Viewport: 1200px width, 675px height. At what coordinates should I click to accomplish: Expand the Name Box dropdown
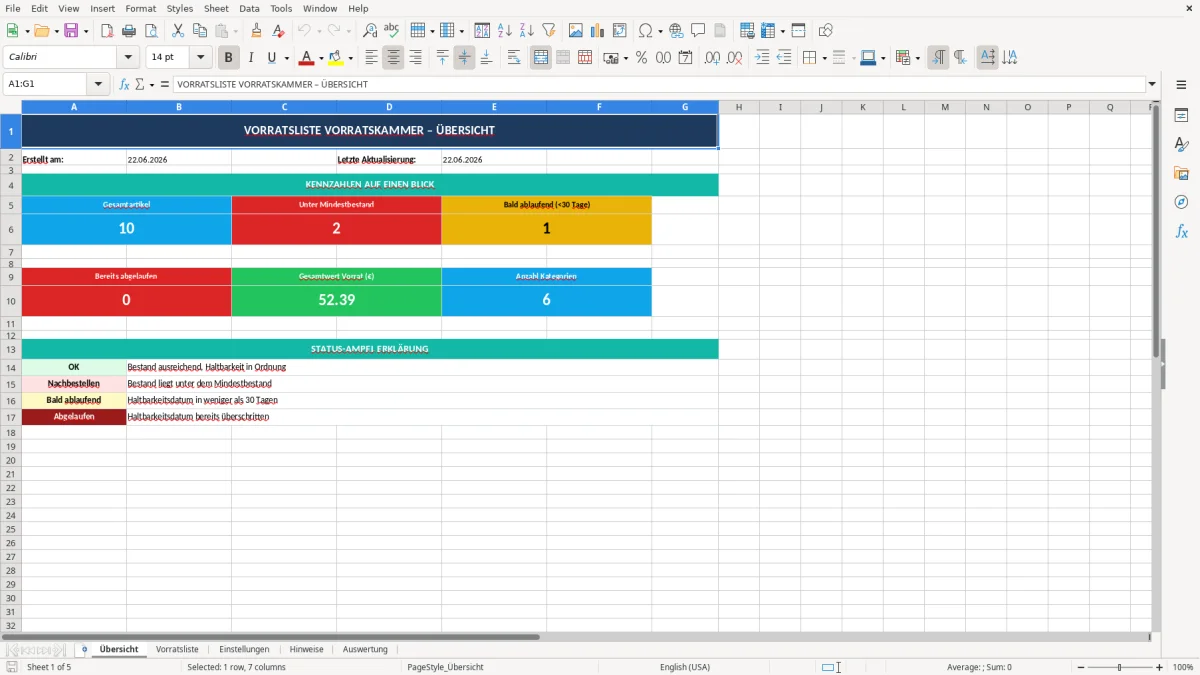tap(98, 85)
